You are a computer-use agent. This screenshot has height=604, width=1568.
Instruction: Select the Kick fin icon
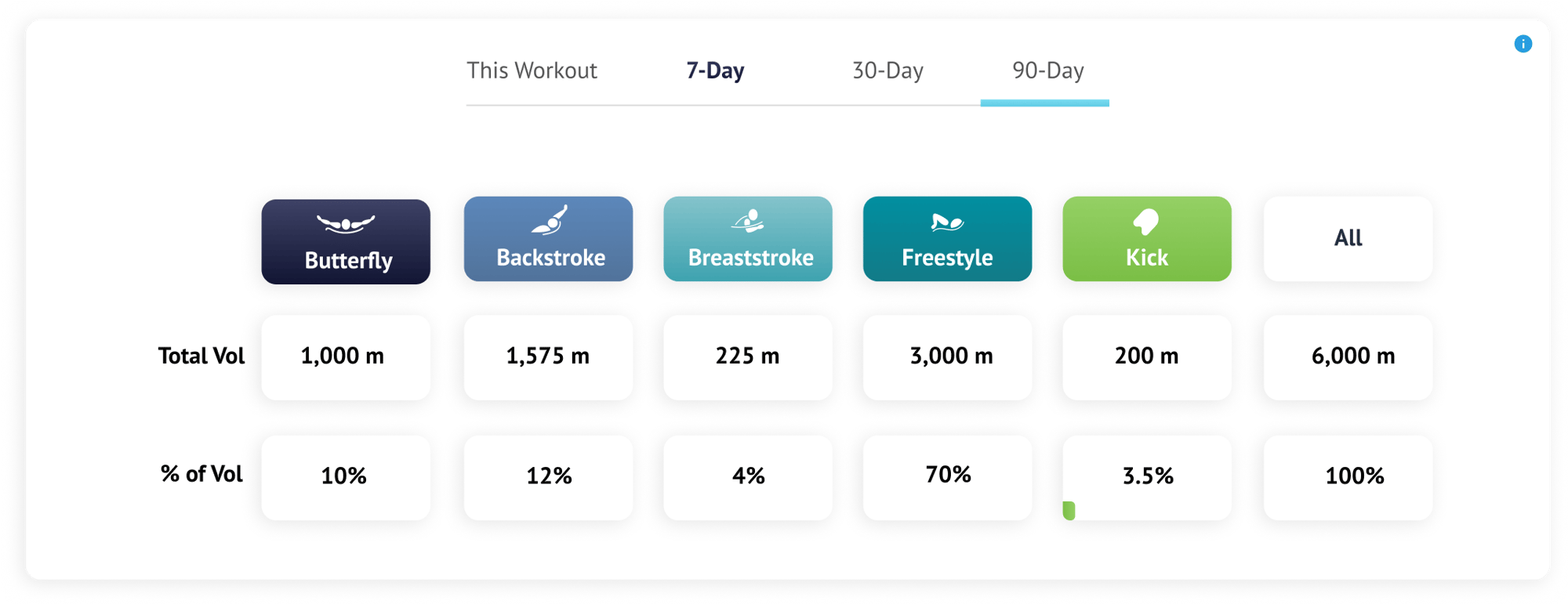[x=1145, y=222]
